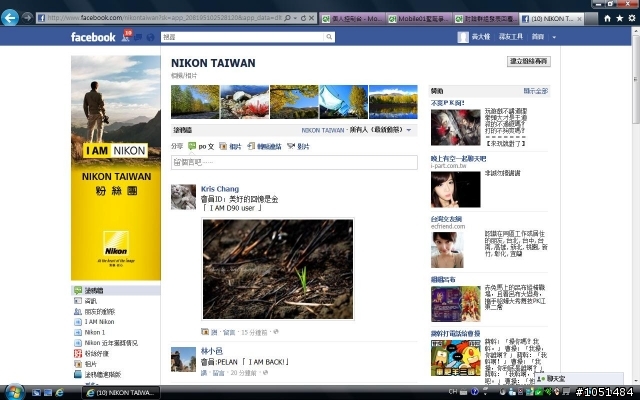
Task: Open the Facebook notifications globe icon
Action: point(150,38)
